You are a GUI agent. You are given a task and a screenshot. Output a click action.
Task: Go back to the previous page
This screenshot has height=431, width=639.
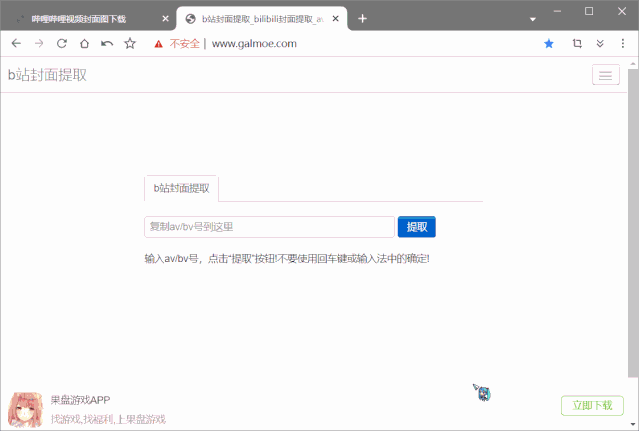pos(16,43)
